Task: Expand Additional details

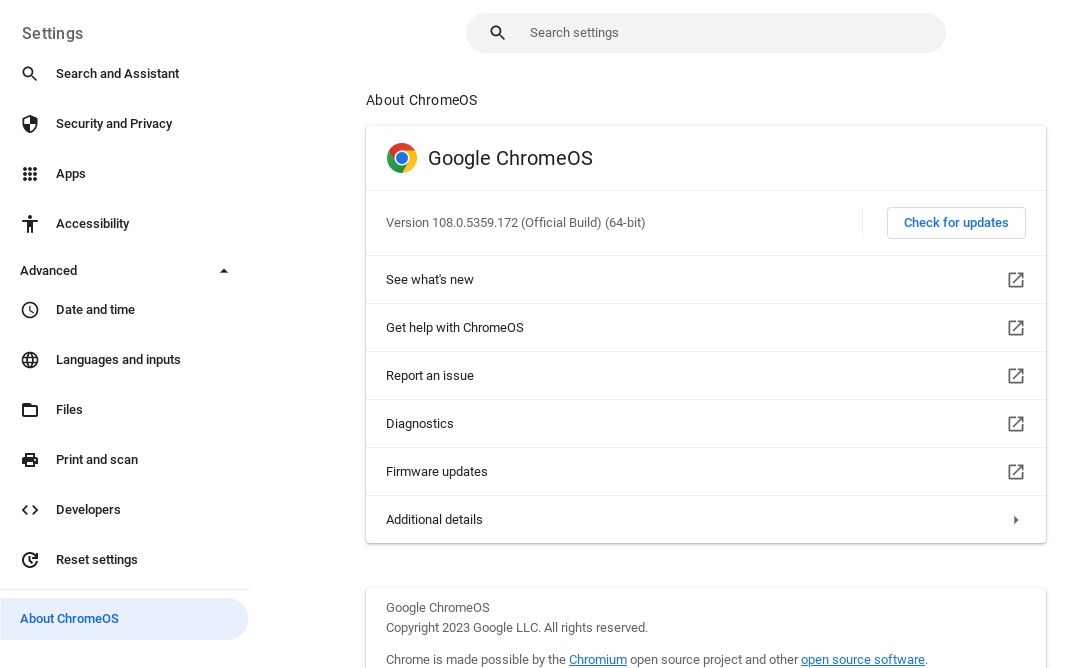Action: tap(1016, 520)
